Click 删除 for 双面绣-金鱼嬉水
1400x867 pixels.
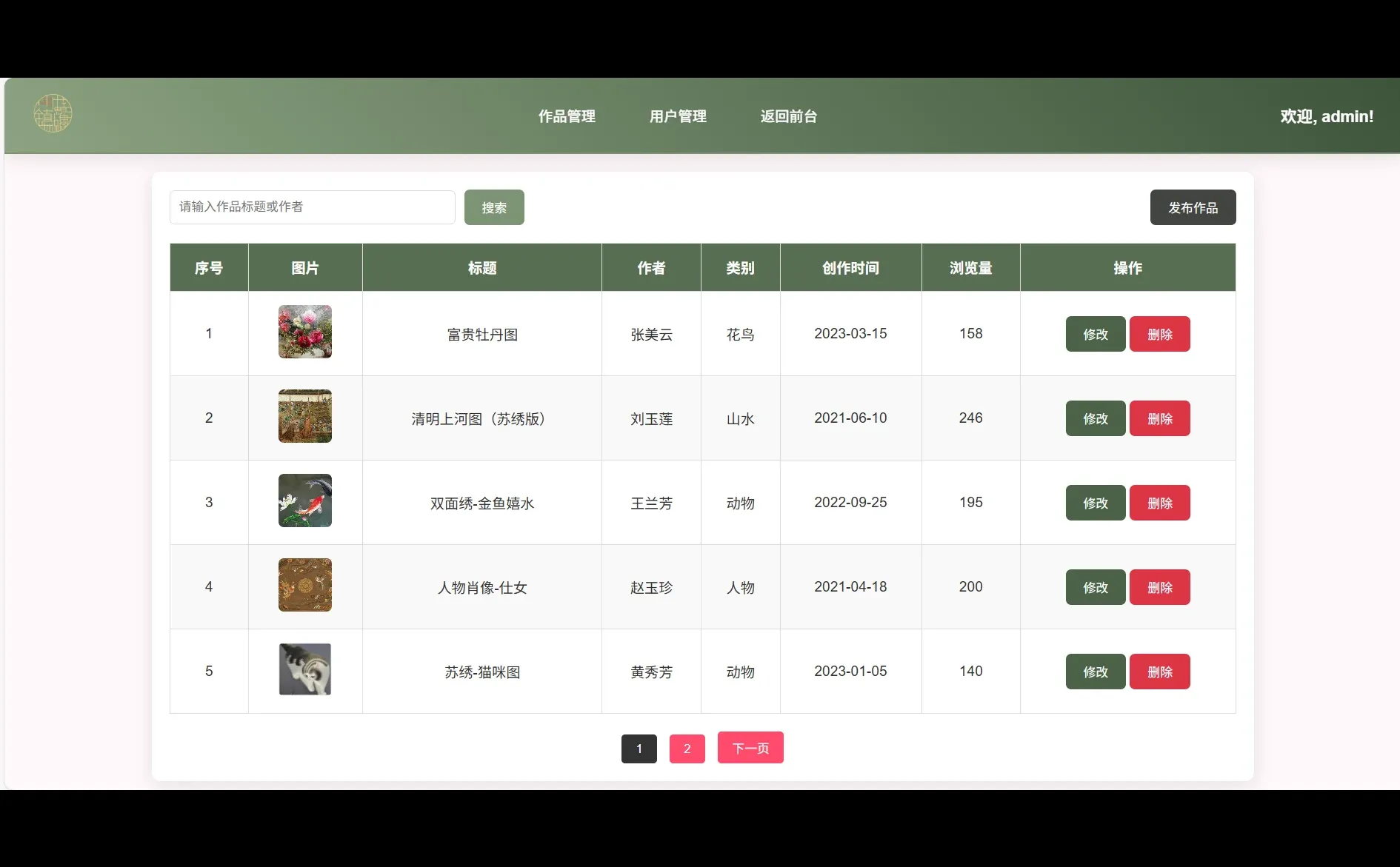click(1159, 503)
